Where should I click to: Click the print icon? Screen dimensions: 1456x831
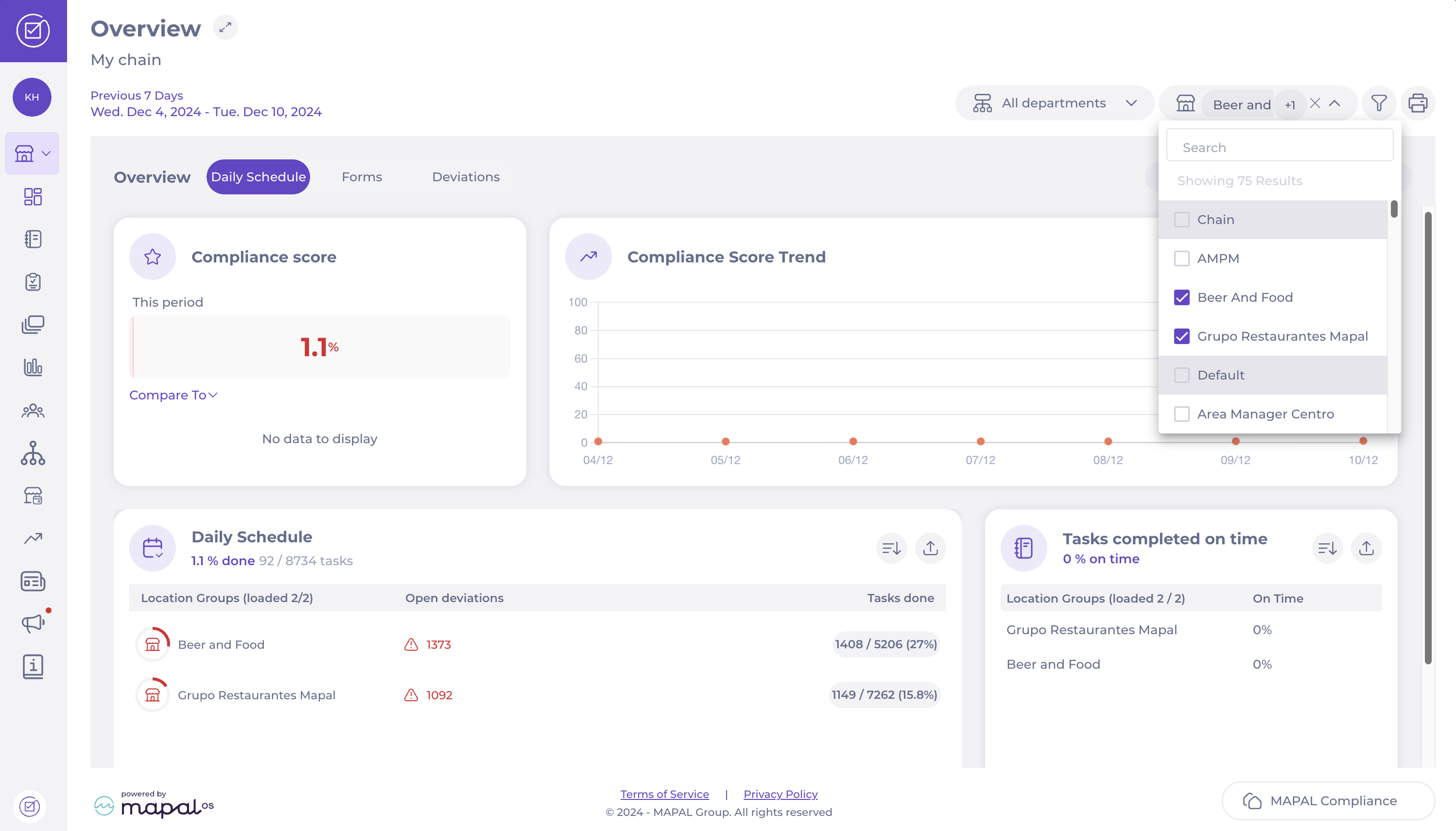pos(1418,104)
